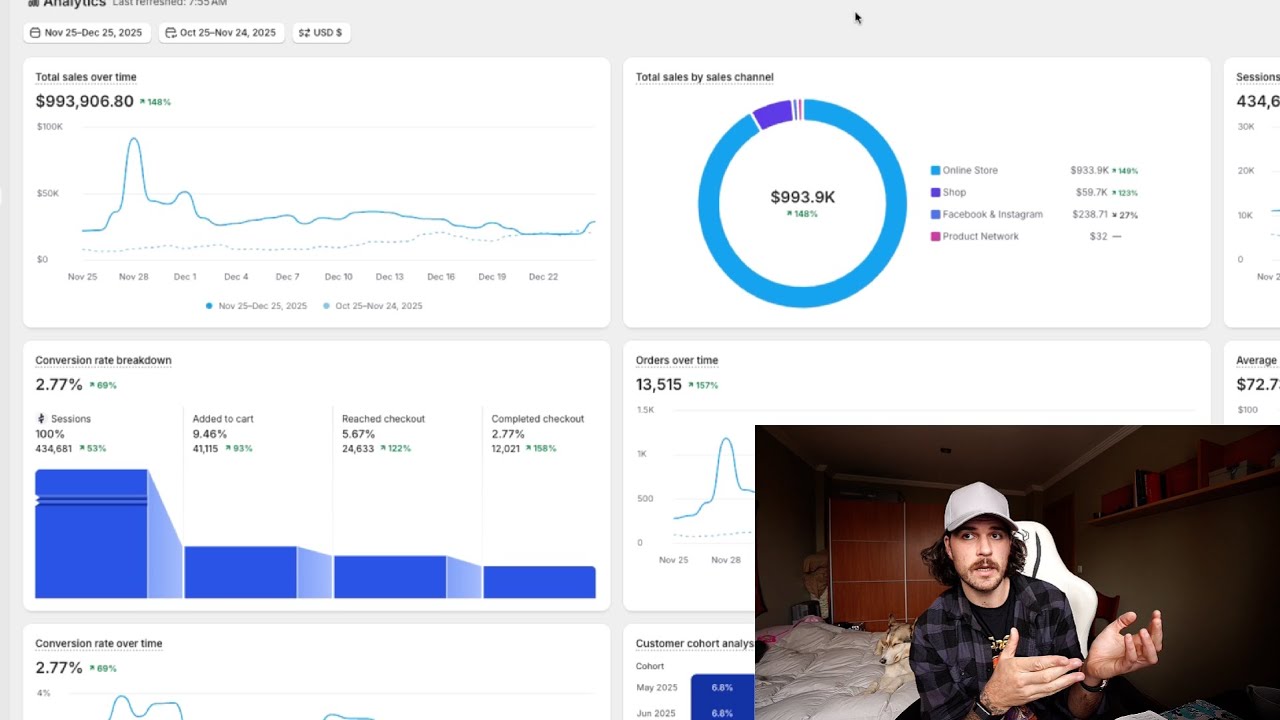Image resolution: width=1280 pixels, height=720 pixels.
Task: Click the $993,906.80 total sales value
Action: [84, 101]
